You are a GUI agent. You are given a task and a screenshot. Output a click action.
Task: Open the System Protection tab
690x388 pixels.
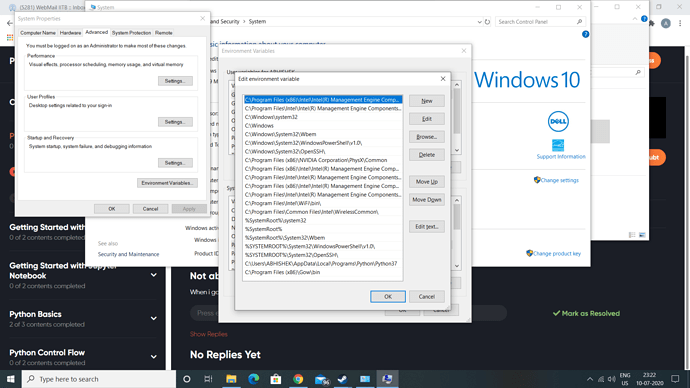tap(131, 33)
